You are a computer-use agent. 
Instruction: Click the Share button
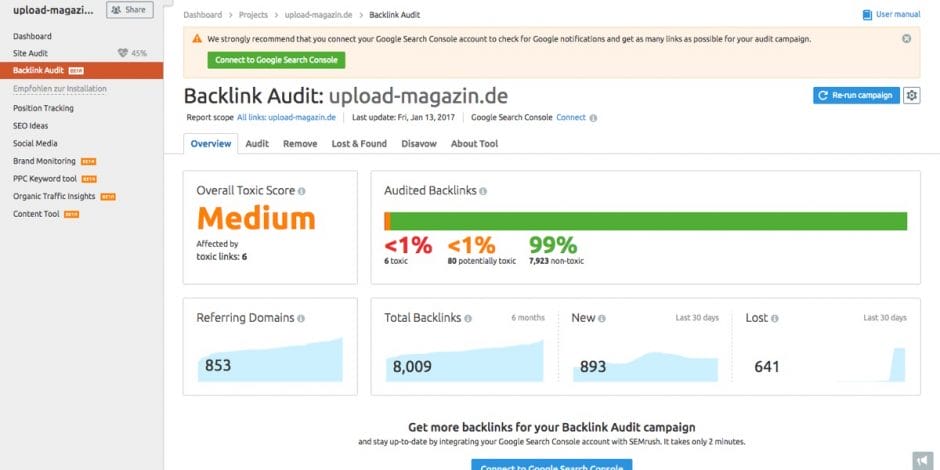click(x=130, y=10)
